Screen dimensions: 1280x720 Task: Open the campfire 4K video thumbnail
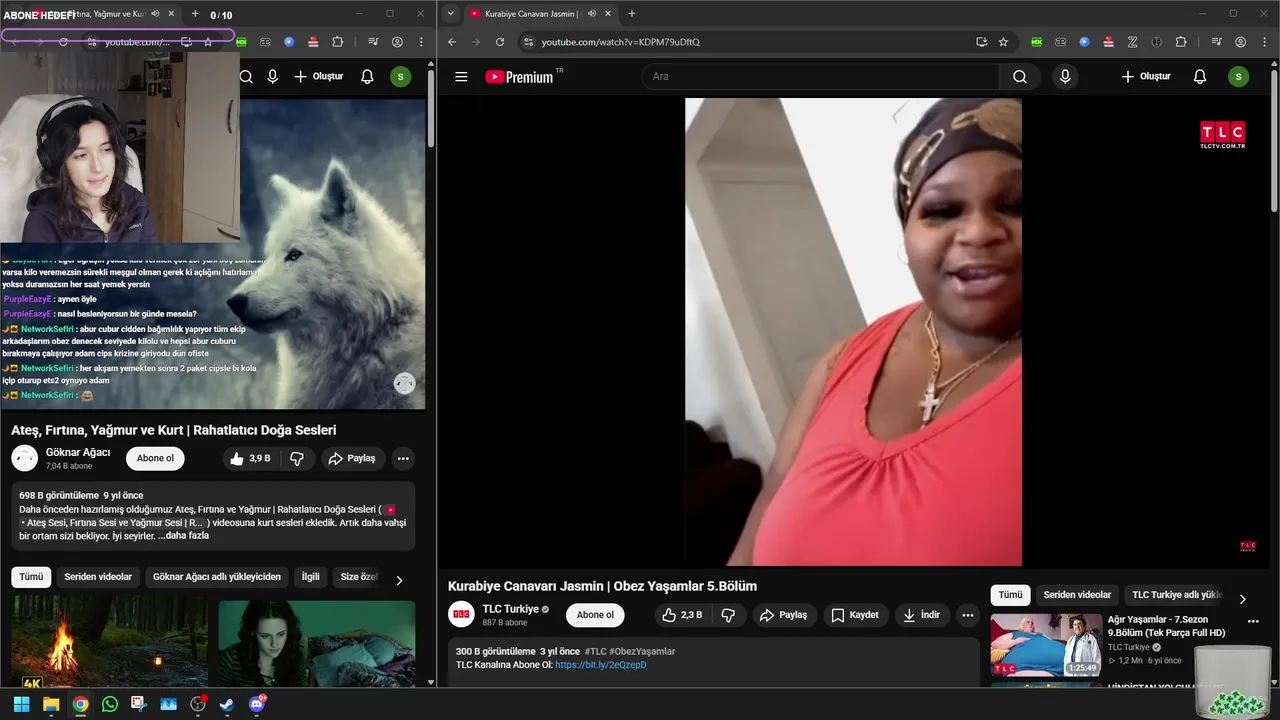tap(110, 642)
